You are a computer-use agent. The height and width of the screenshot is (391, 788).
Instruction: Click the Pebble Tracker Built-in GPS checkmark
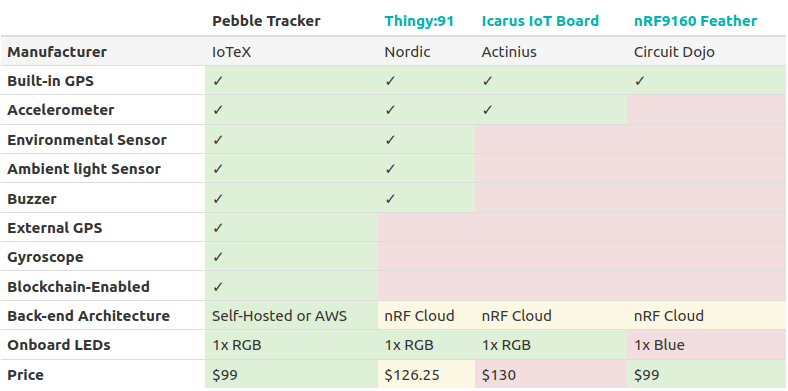point(218,81)
